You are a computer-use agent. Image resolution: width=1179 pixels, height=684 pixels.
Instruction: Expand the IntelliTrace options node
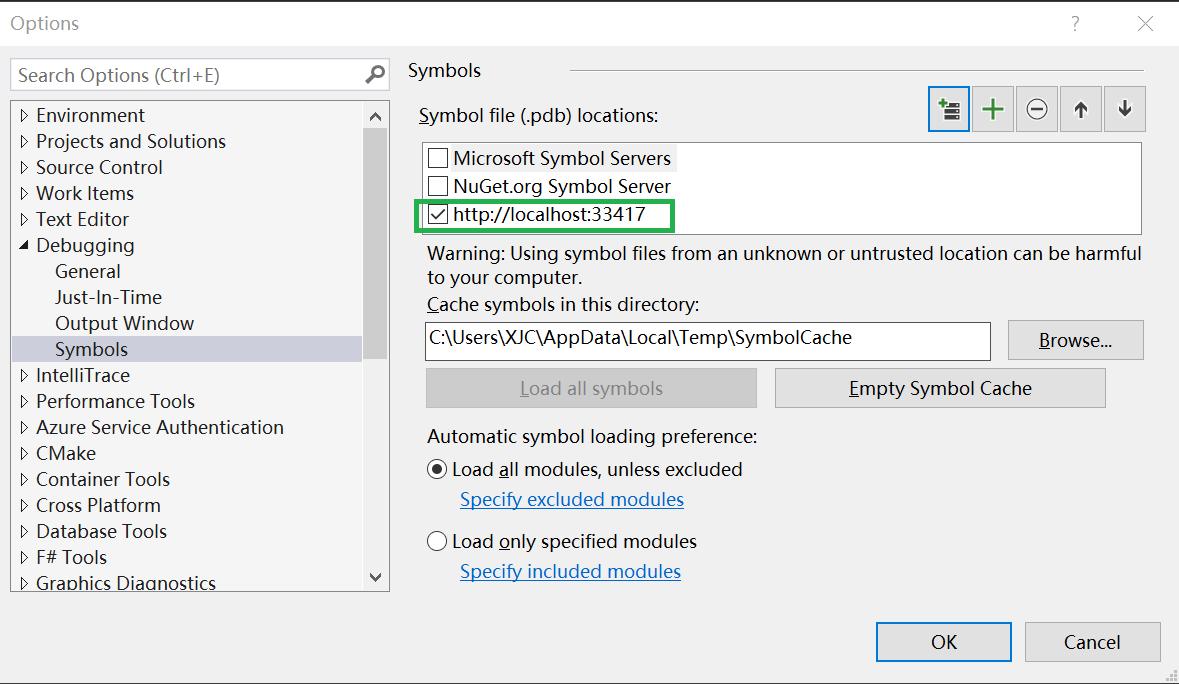click(24, 376)
